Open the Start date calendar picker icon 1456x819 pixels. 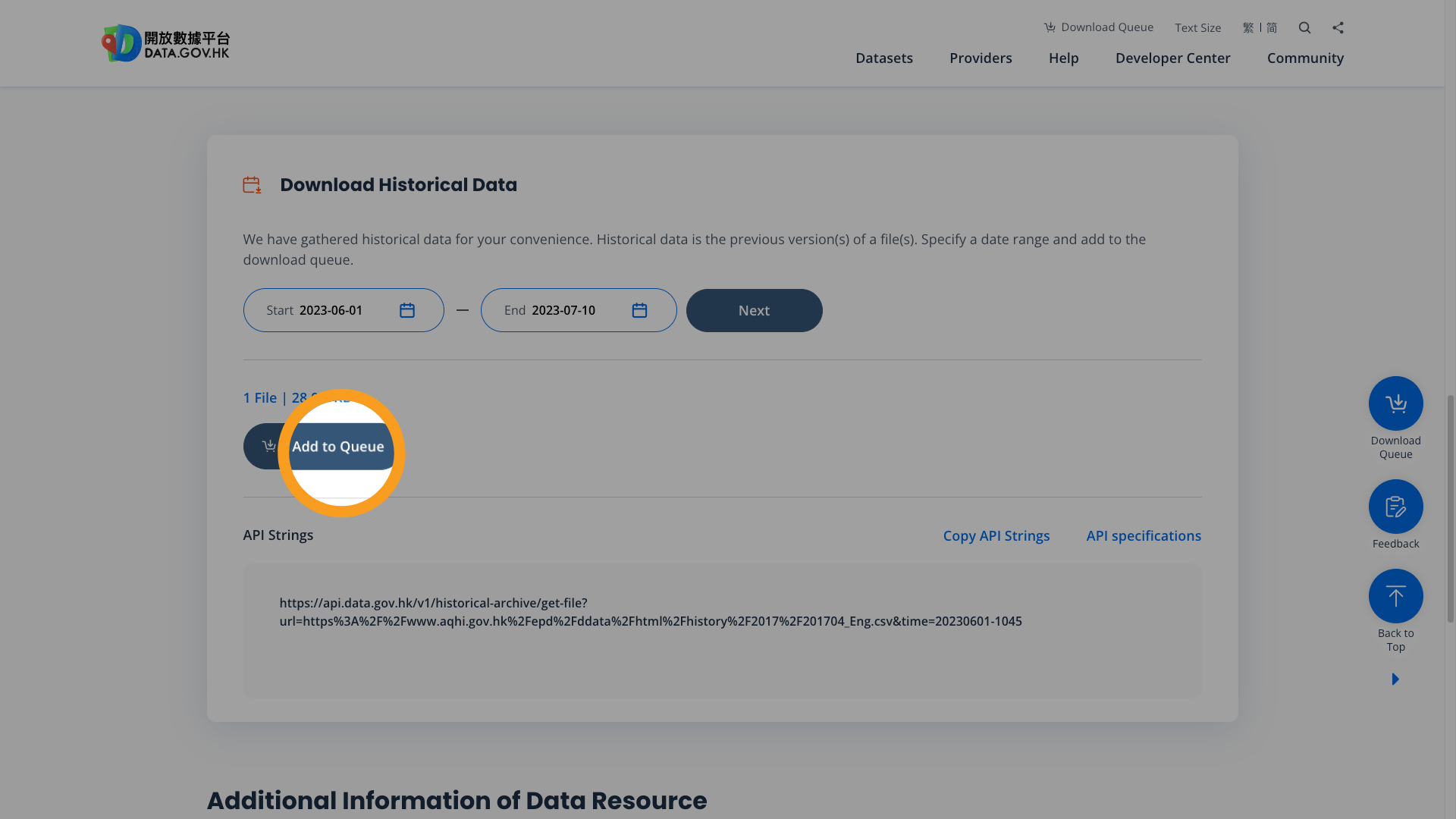(x=407, y=310)
